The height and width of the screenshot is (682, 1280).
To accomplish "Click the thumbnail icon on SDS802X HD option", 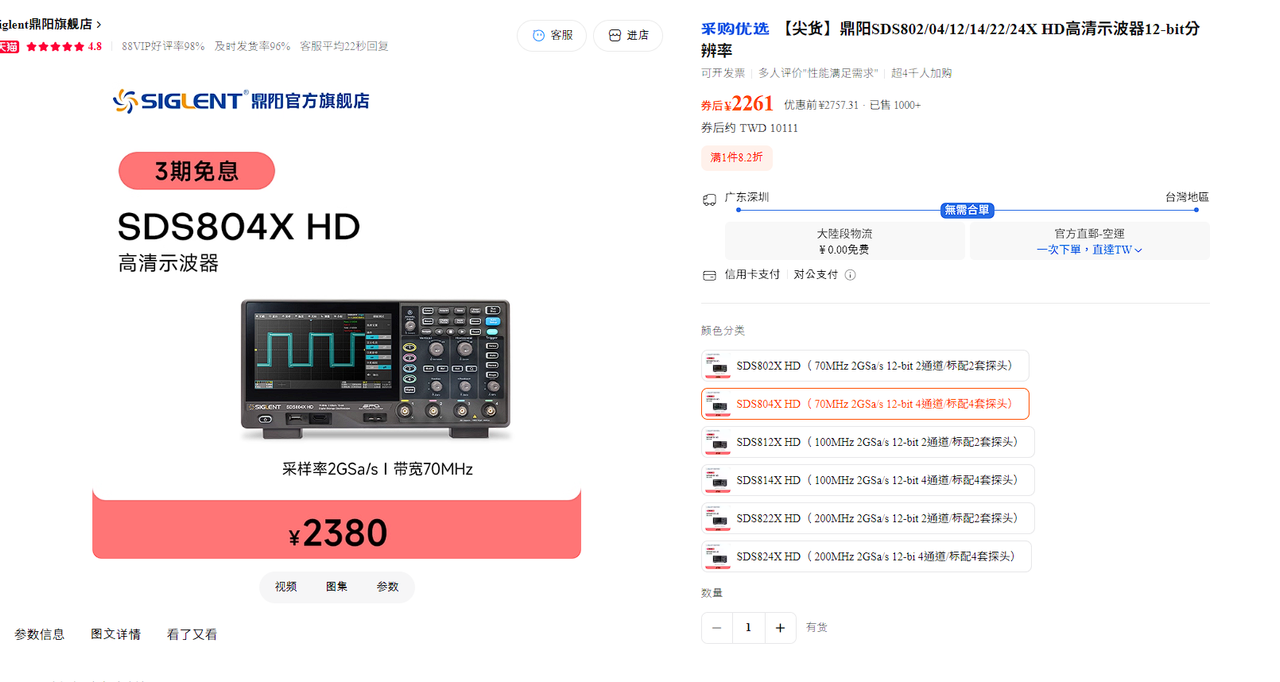I will pyautogui.click(x=717, y=366).
